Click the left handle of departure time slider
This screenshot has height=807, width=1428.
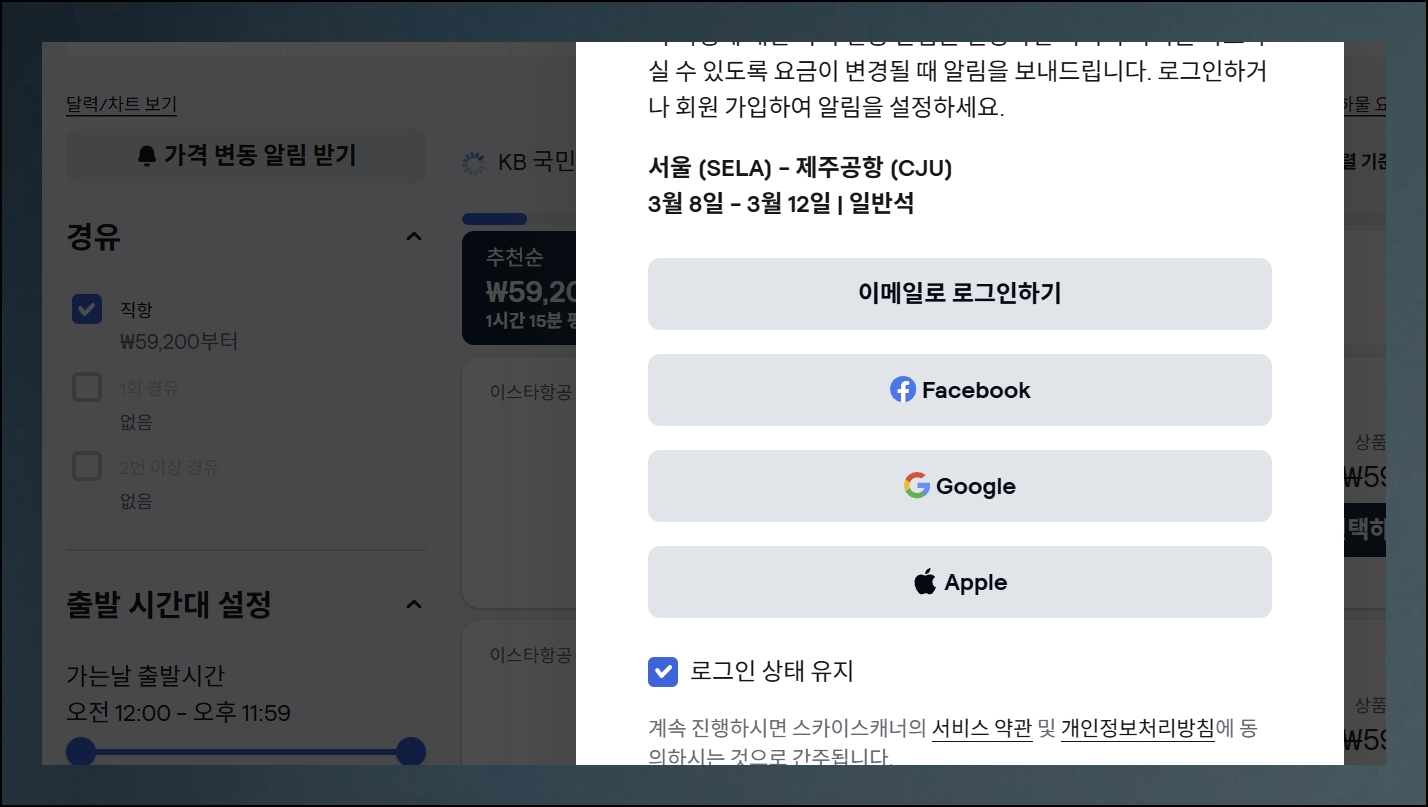(81, 752)
